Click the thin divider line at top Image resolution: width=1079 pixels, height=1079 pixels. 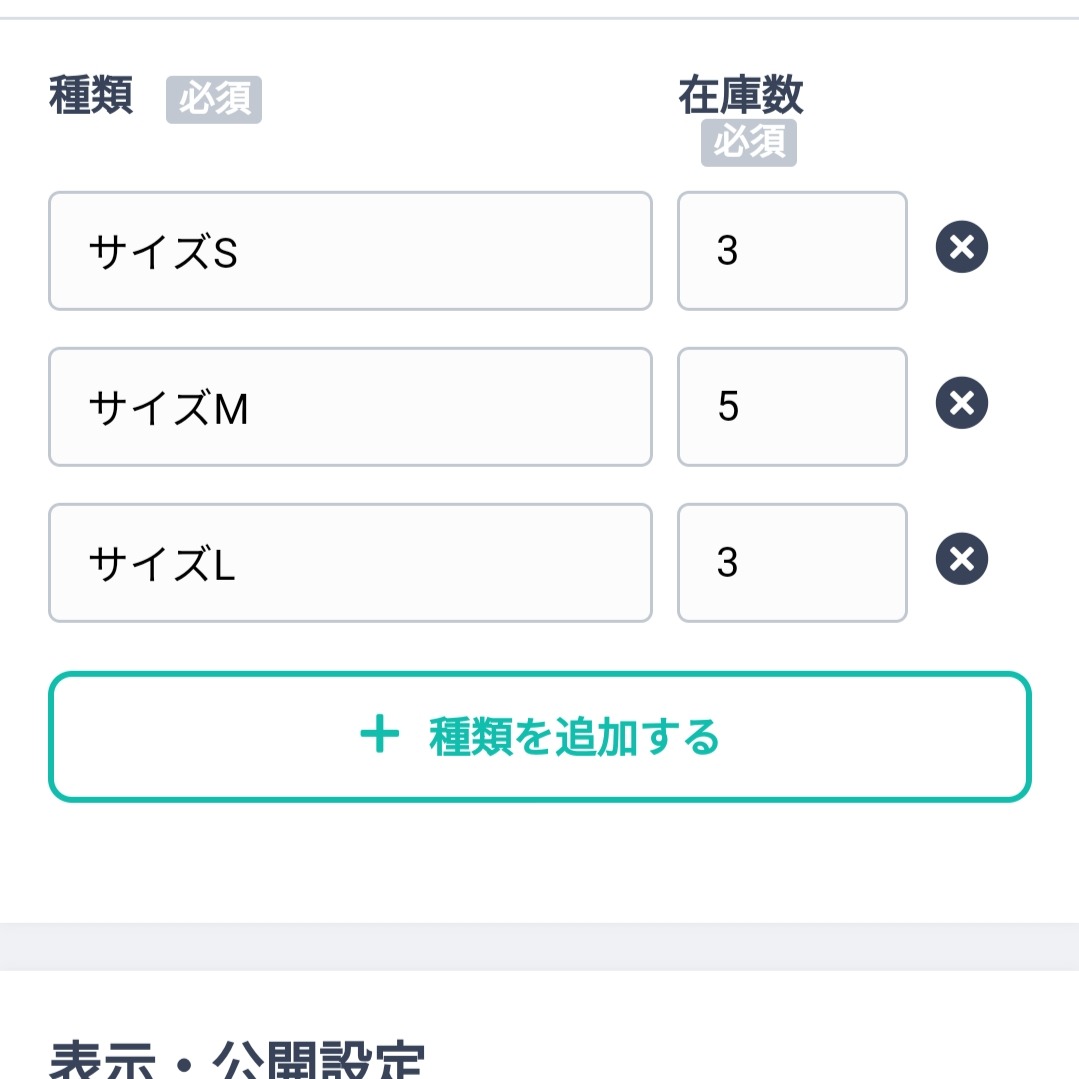click(x=540, y=18)
